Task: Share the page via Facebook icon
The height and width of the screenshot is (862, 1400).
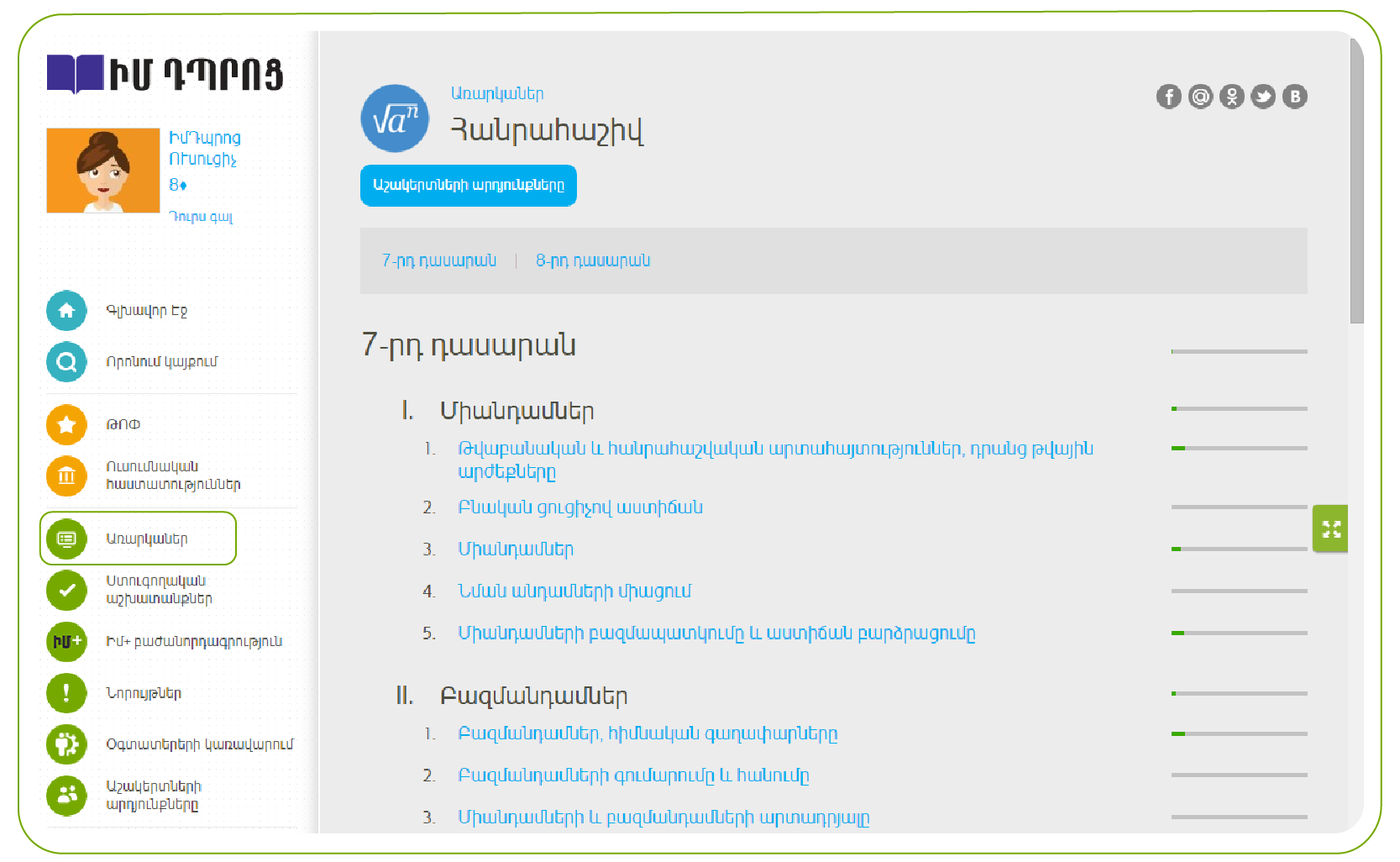Action: pos(1168,97)
